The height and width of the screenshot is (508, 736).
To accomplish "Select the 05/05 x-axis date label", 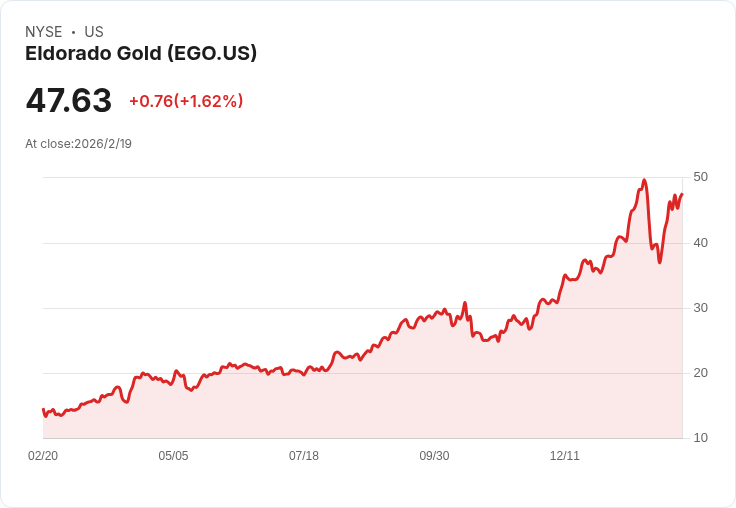I will point(173,455).
